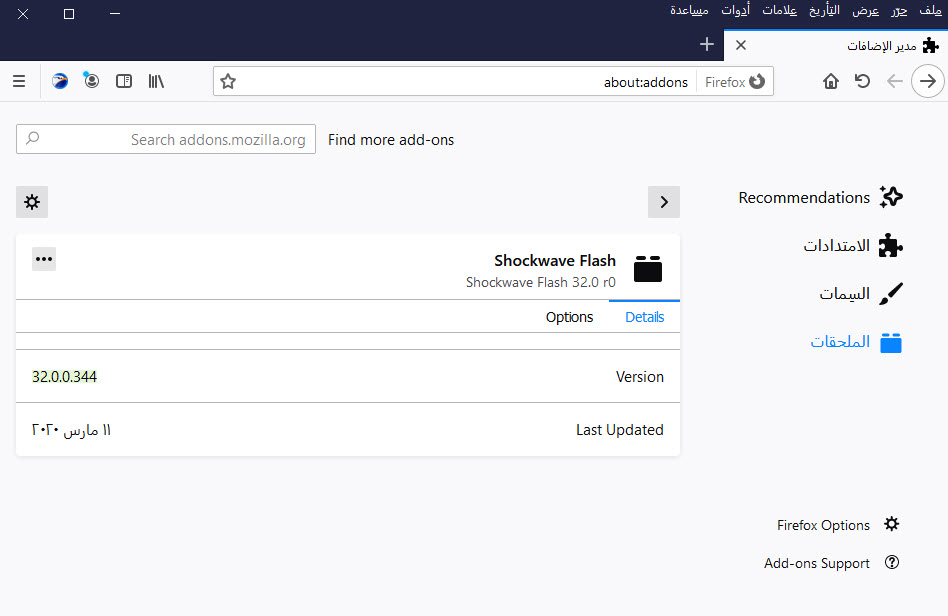Click the Shockwave Flash plugin icon
Viewport: 948px width, 616px height.
[x=648, y=269]
